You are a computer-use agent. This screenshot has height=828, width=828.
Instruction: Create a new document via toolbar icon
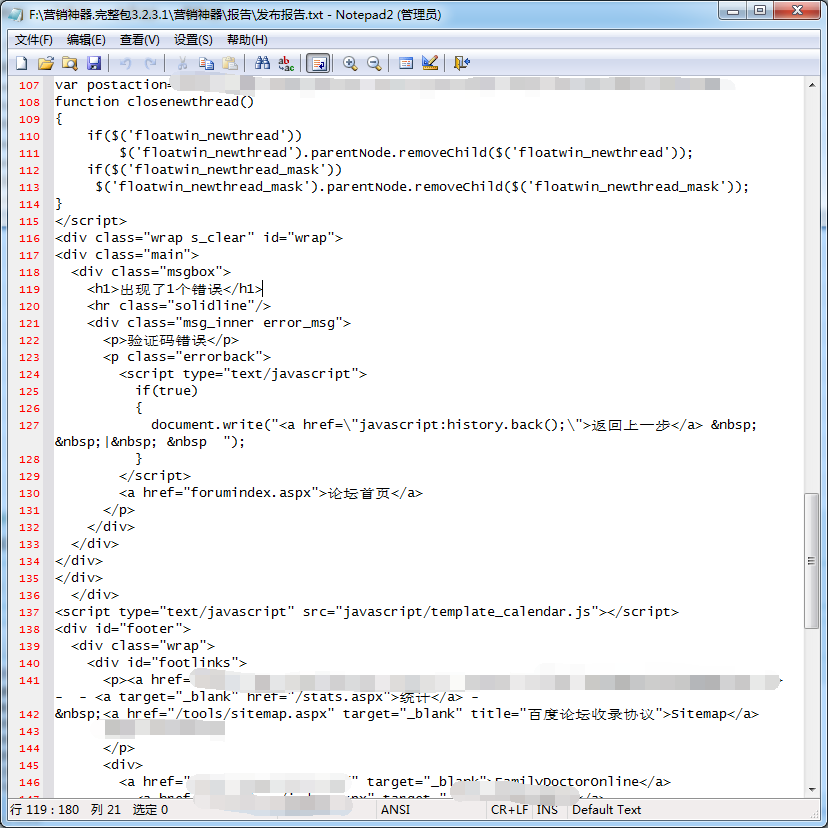coord(21,63)
